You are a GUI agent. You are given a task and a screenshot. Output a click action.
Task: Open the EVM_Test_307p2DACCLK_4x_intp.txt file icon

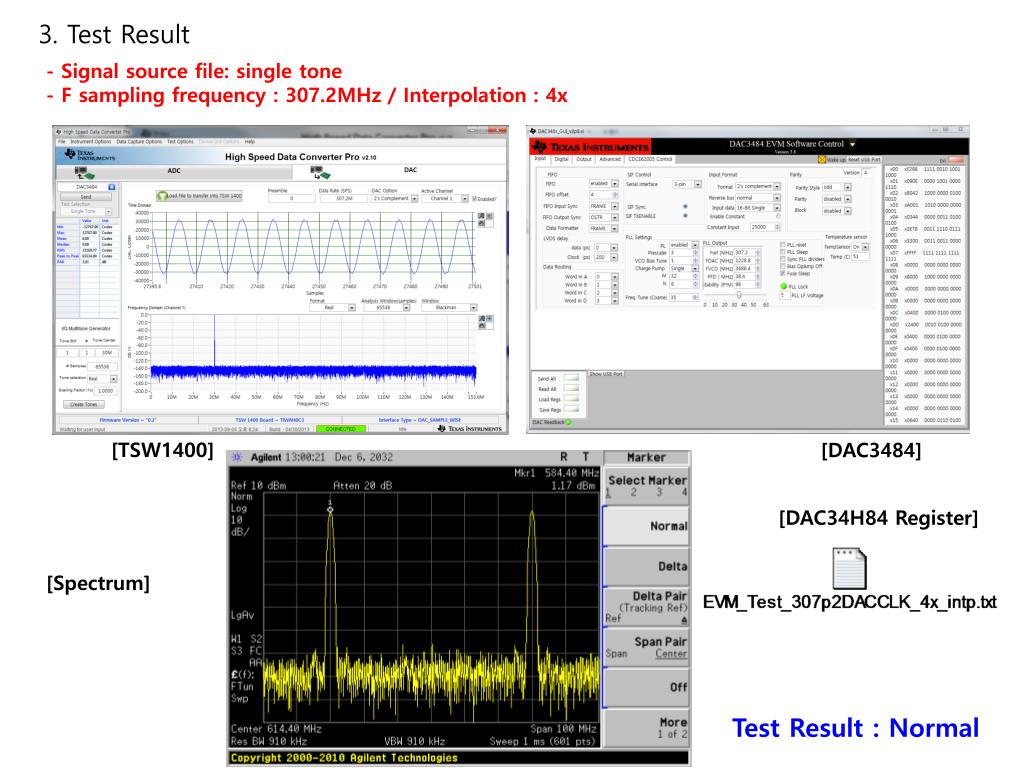850,568
